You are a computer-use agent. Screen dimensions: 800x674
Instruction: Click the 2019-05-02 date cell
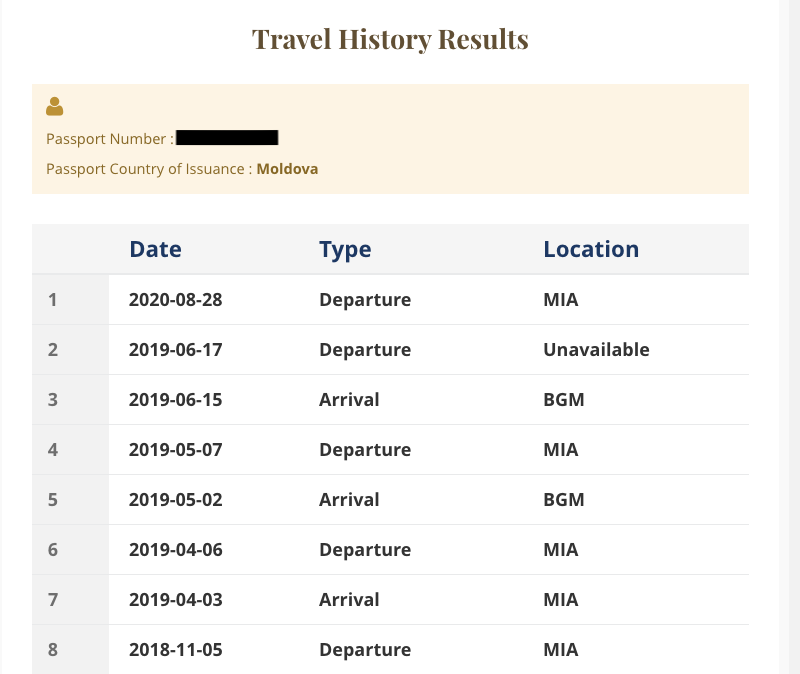176,500
